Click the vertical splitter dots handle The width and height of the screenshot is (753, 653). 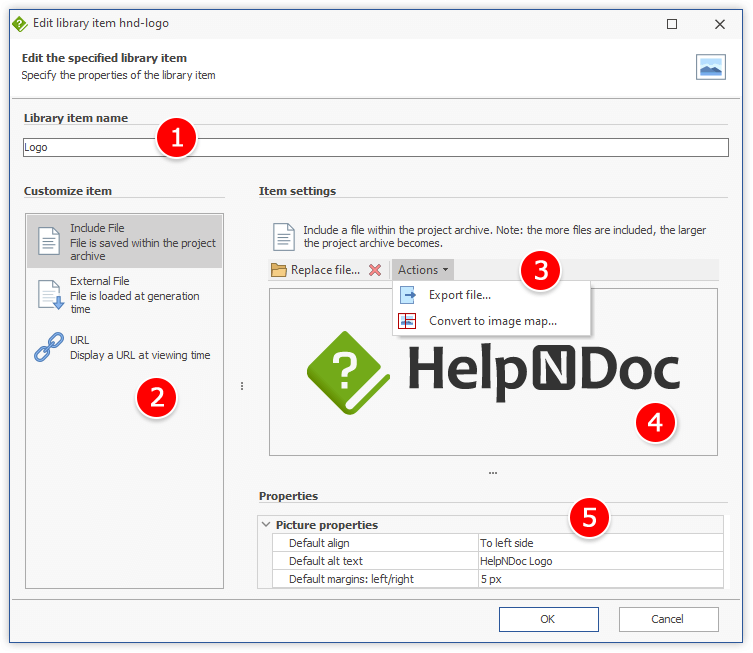pos(242,386)
